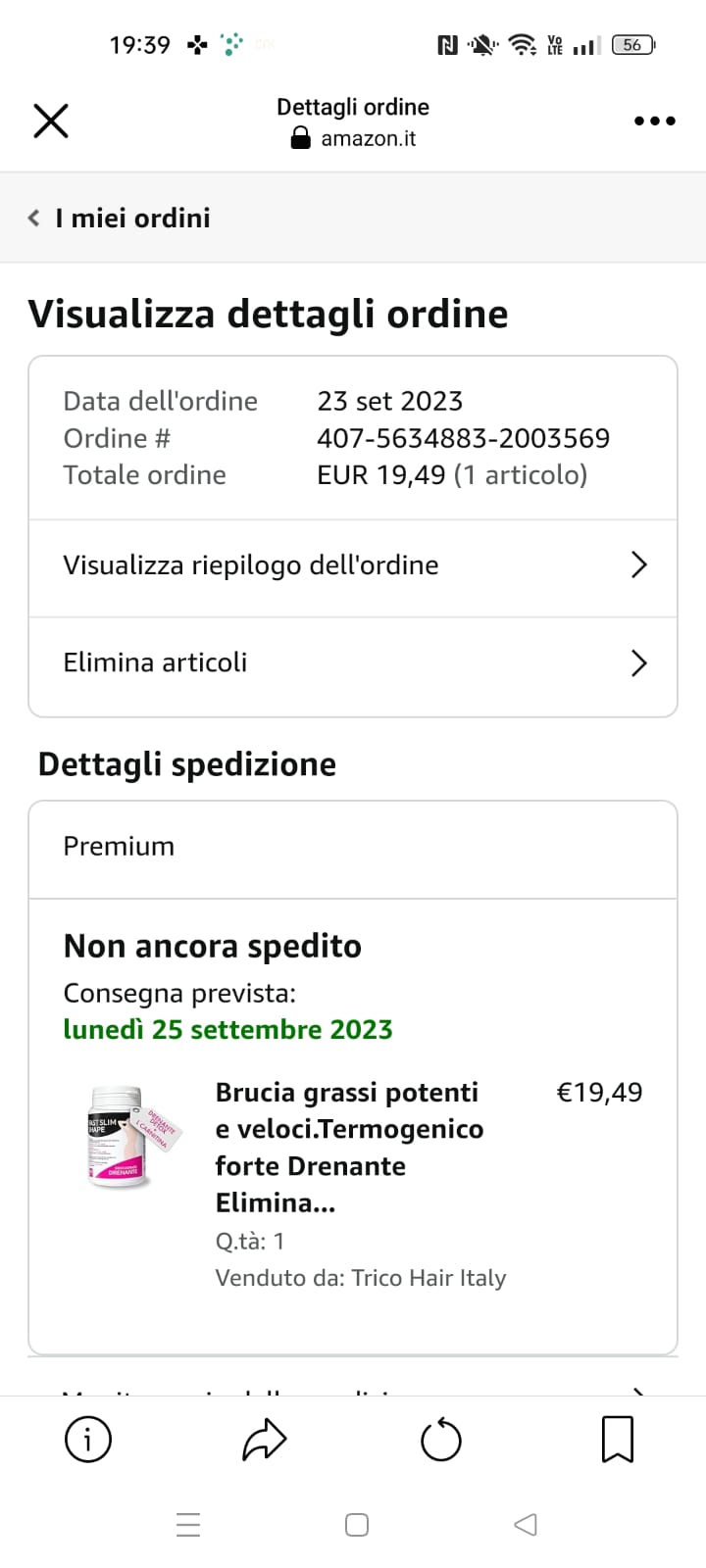Tap the padlock site security icon
This screenshot has width=706, height=1568.
301,138
